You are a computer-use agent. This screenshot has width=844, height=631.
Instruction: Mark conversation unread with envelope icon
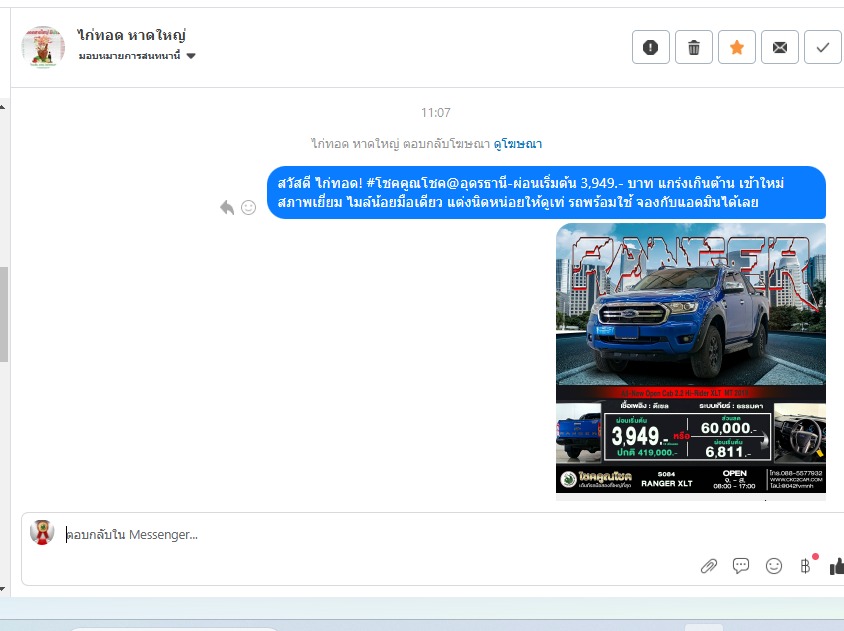pos(779,47)
